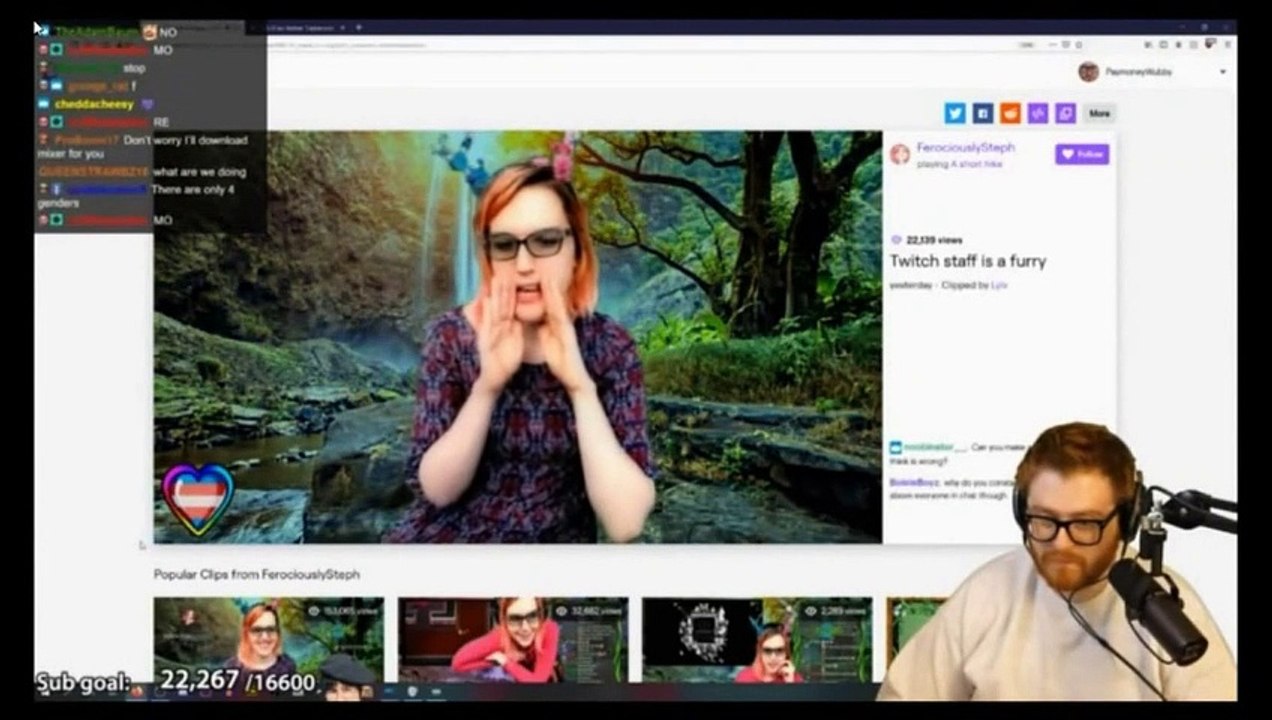This screenshot has height=720, width=1272.
Task: Share the clip on Facebook
Action: pos(983,113)
